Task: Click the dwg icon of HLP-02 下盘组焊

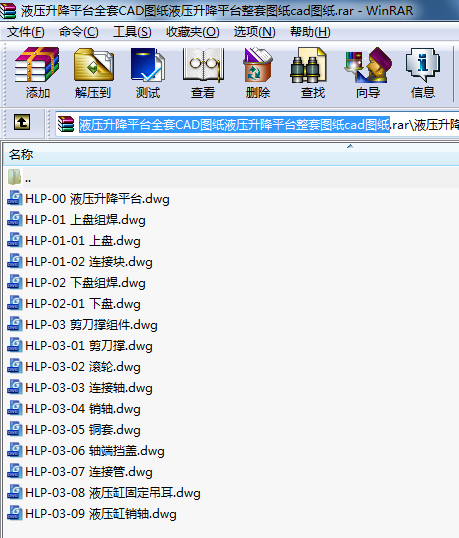Action: (15, 282)
